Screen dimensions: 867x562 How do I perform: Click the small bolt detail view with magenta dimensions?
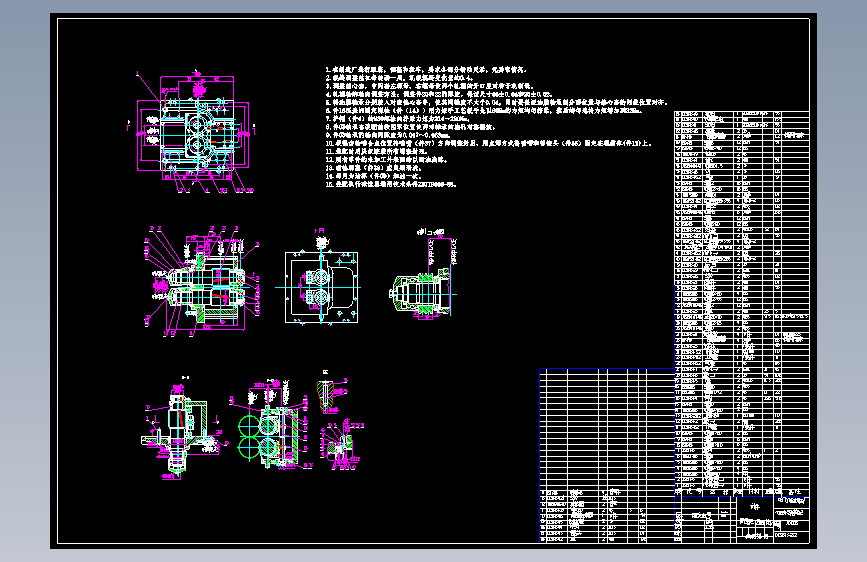click(342, 444)
